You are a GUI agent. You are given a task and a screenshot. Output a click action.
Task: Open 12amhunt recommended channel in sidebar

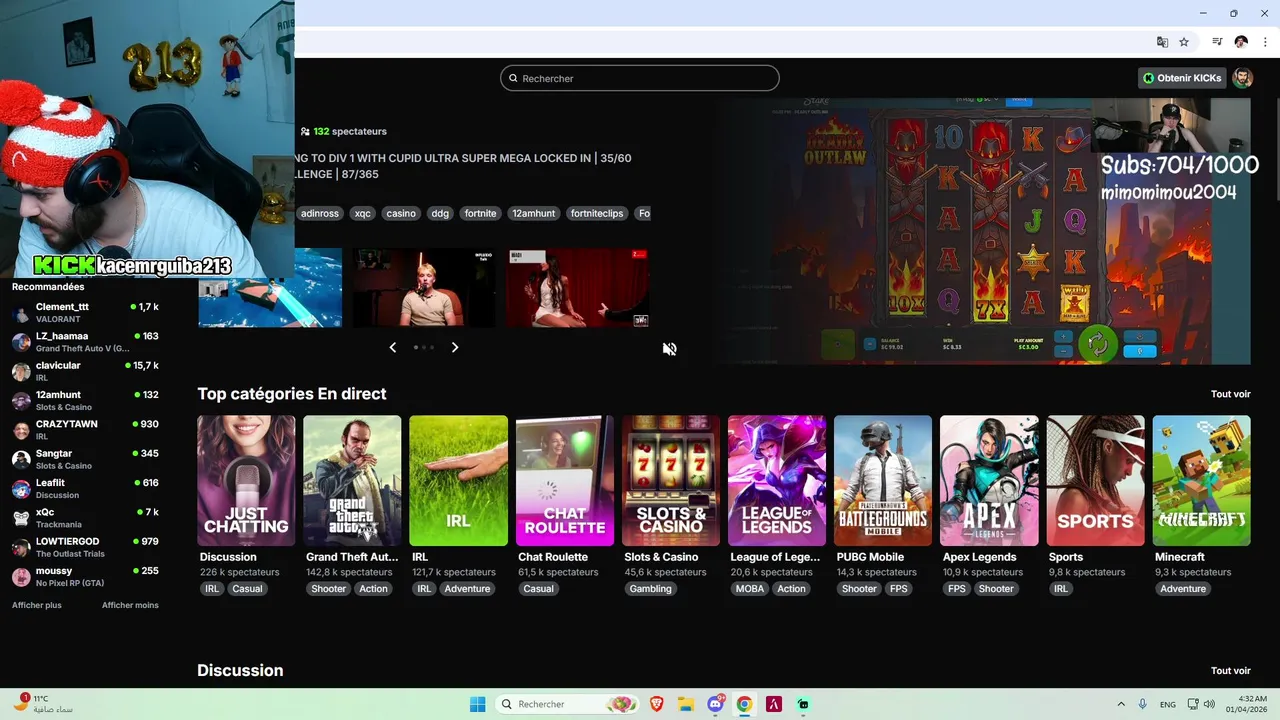(85, 400)
